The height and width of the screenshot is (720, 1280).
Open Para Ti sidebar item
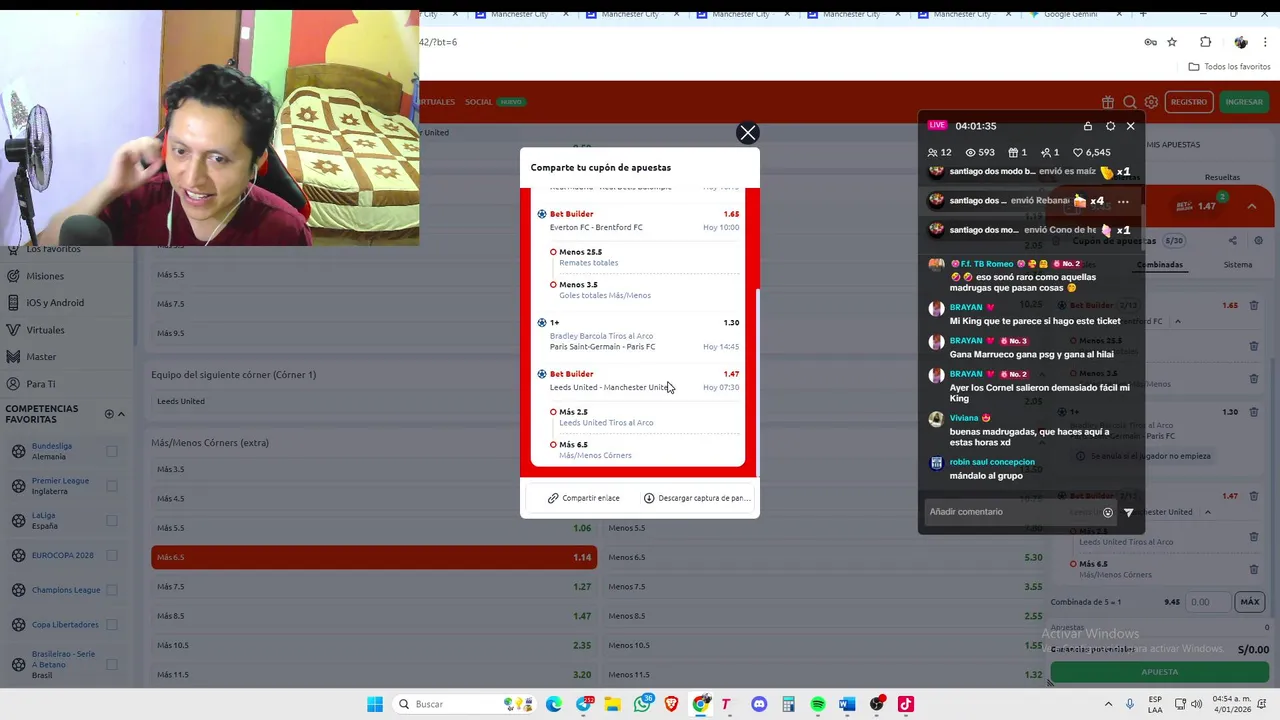pyautogui.click(x=41, y=384)
